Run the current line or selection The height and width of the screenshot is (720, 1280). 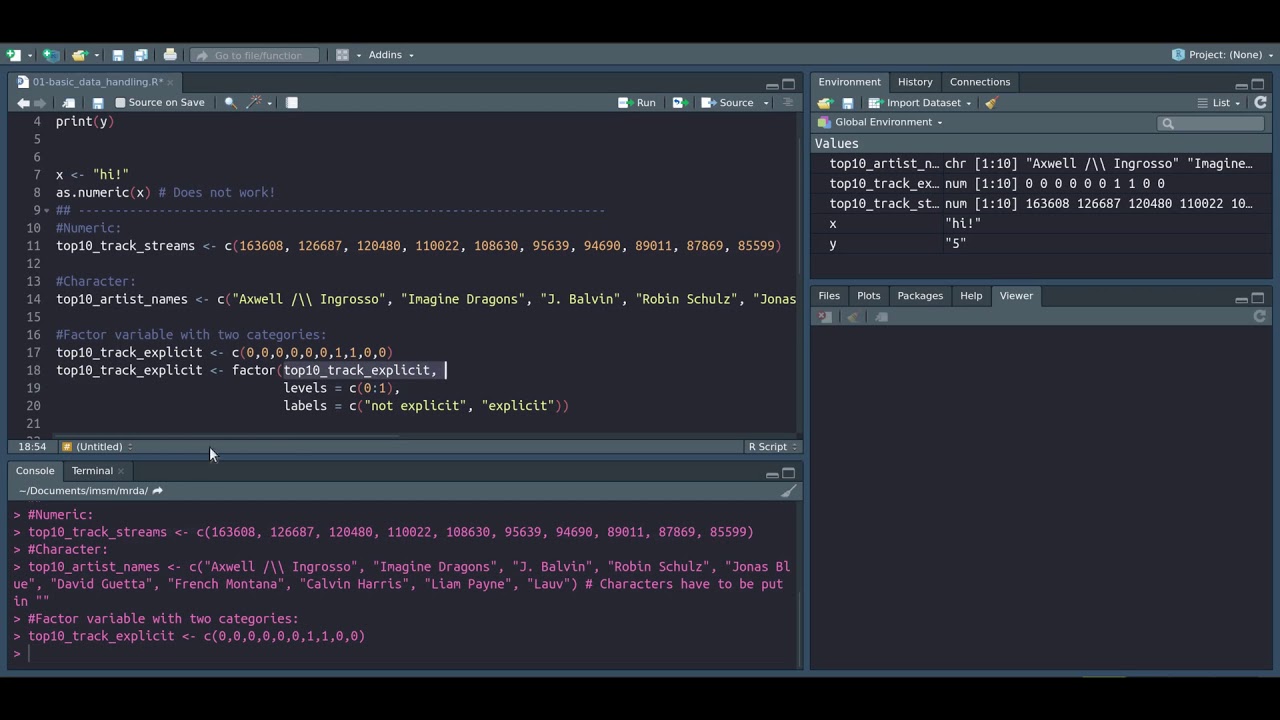click(637, 103)
